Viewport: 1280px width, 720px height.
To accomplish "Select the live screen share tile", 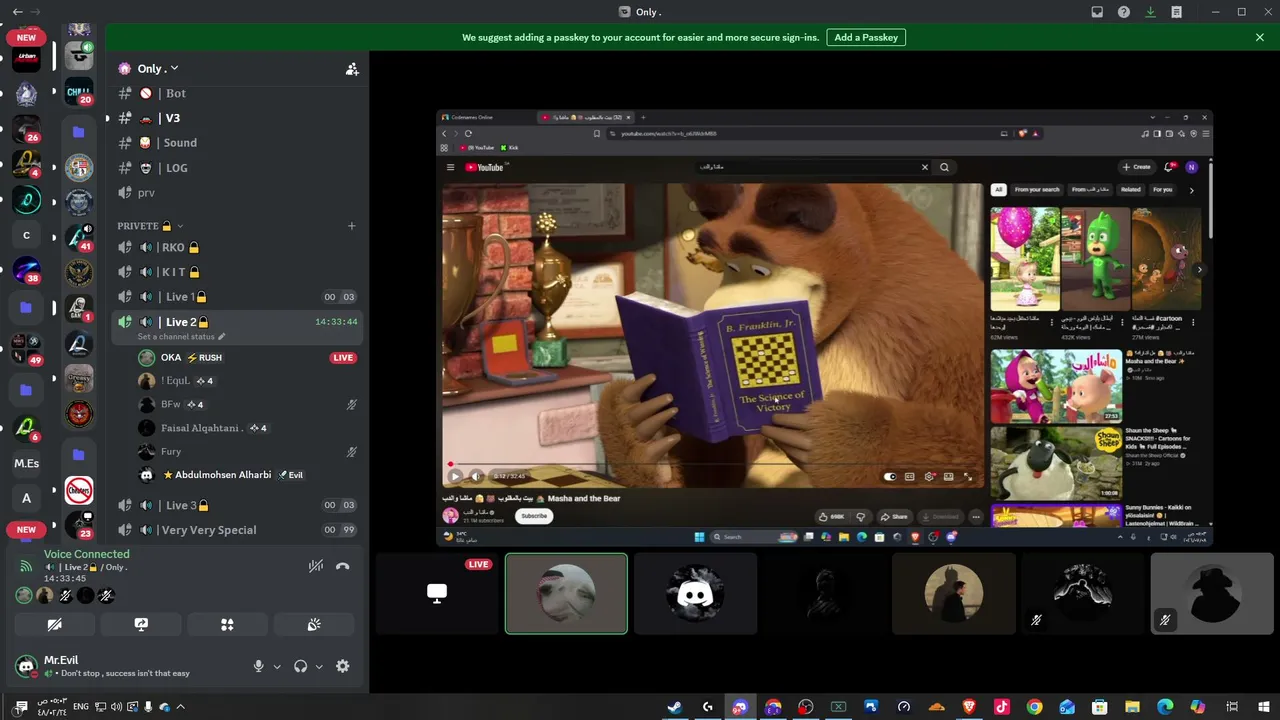I will (x=437, y=594).
